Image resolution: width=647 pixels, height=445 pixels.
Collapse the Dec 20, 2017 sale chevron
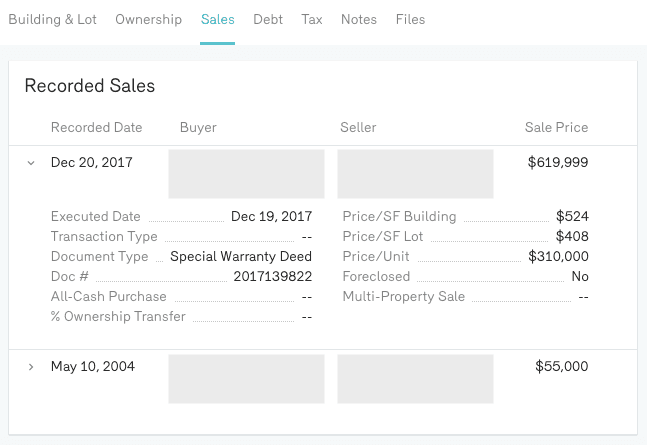[x=31, y=162]
